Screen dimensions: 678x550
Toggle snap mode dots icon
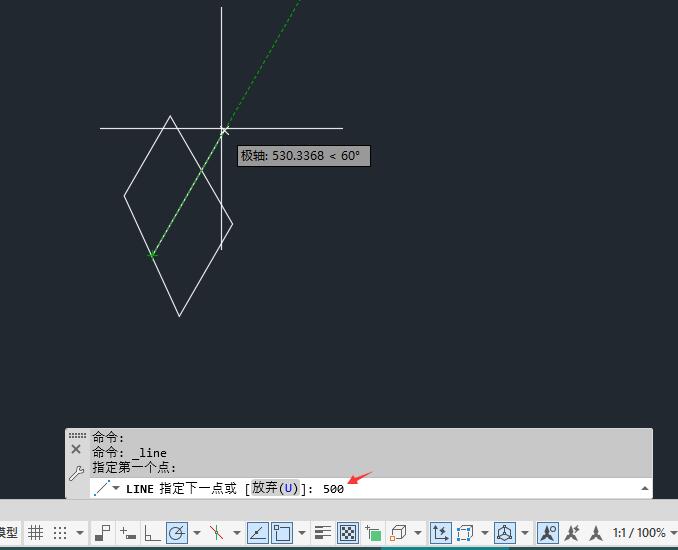(60, 533)
